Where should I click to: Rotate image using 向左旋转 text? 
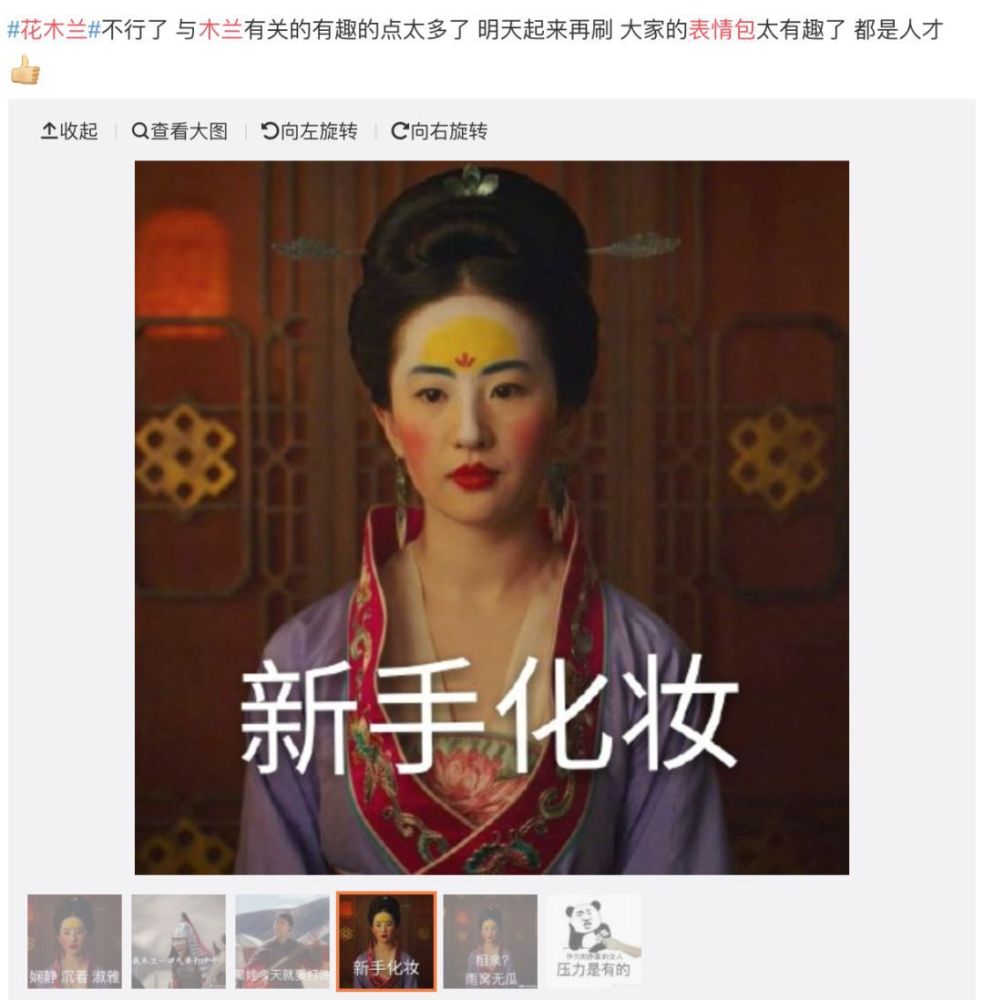[x=309, y=131]
